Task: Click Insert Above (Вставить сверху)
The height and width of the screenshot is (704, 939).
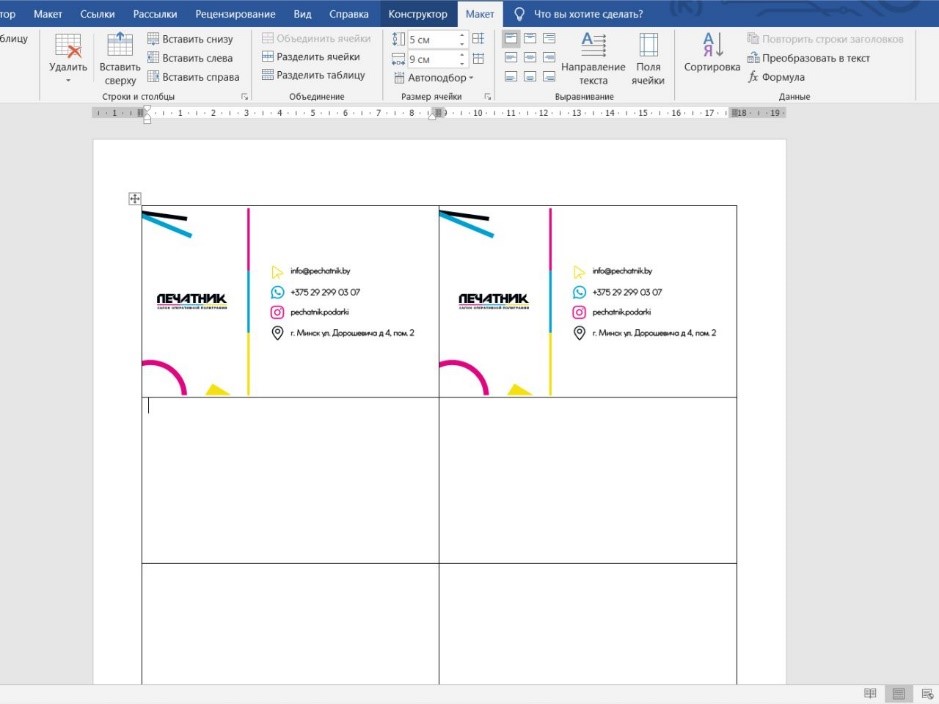Action: (x=120, y=58)
